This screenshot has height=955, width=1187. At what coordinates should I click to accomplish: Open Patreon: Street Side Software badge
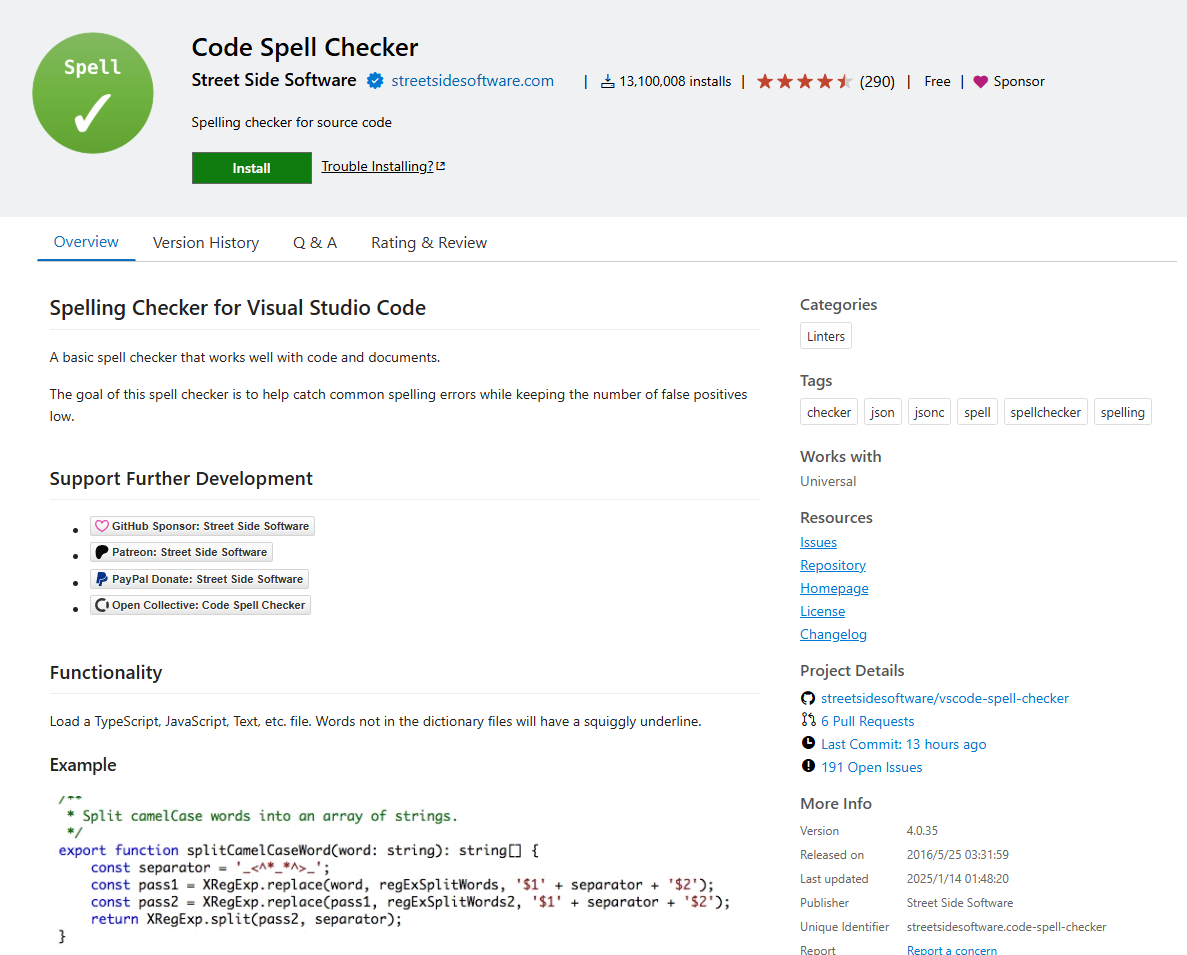[x=181, y=552]
